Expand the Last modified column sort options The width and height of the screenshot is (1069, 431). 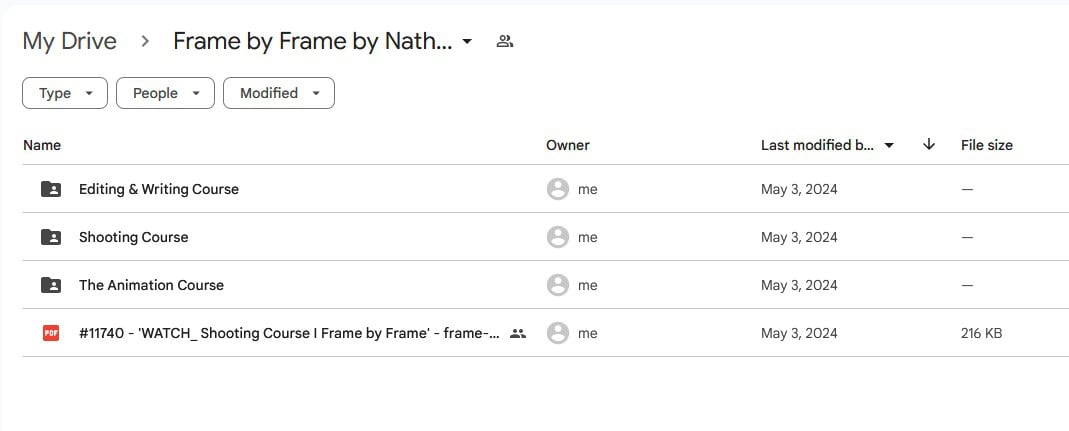pos(889,145)
